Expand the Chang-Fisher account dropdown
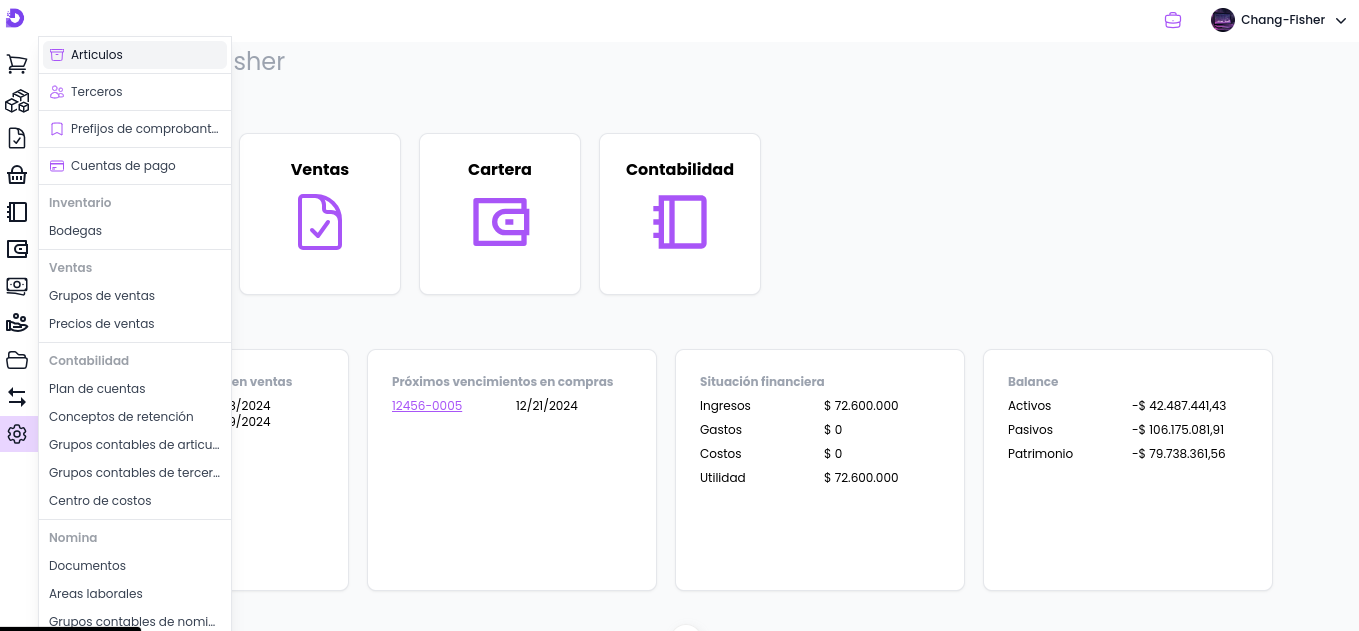 (1279, 20)
